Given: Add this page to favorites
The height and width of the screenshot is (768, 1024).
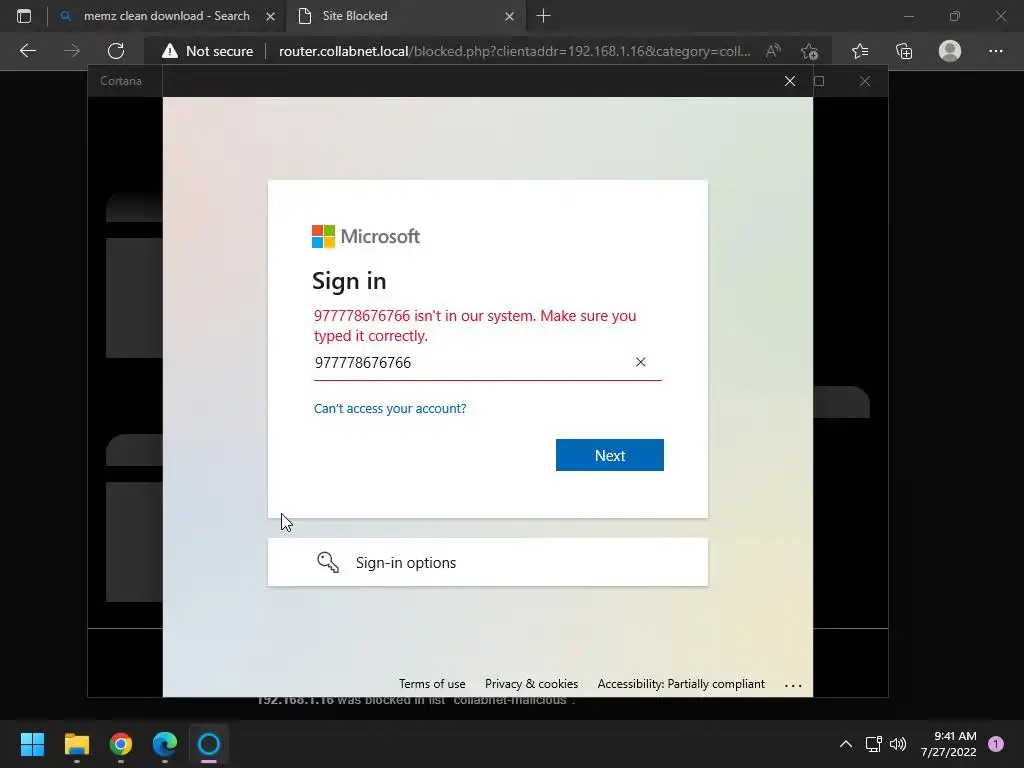Looking at the screenshot, I should tap(809, 51).
